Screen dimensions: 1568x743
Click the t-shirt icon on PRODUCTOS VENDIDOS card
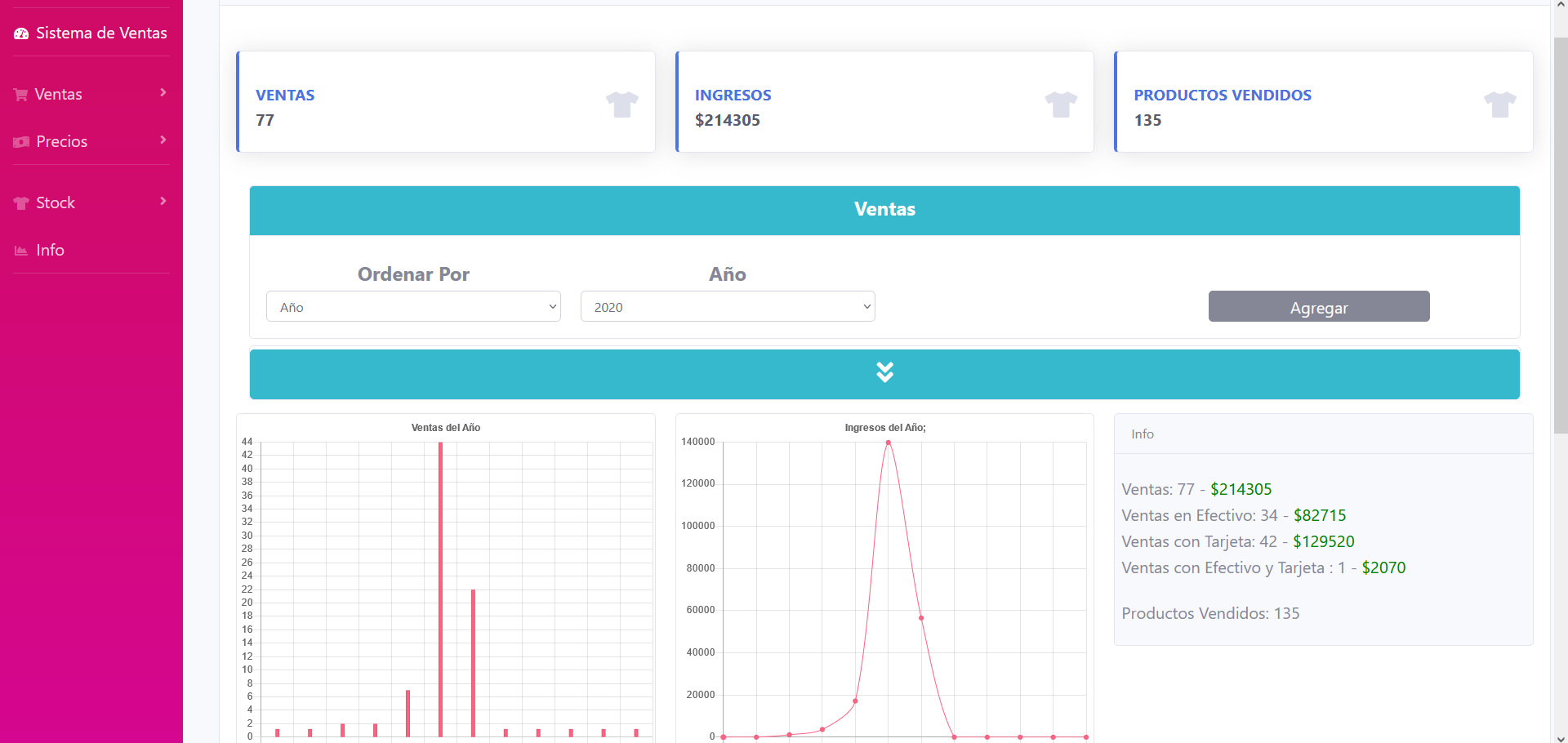[x=1500, y=105]
